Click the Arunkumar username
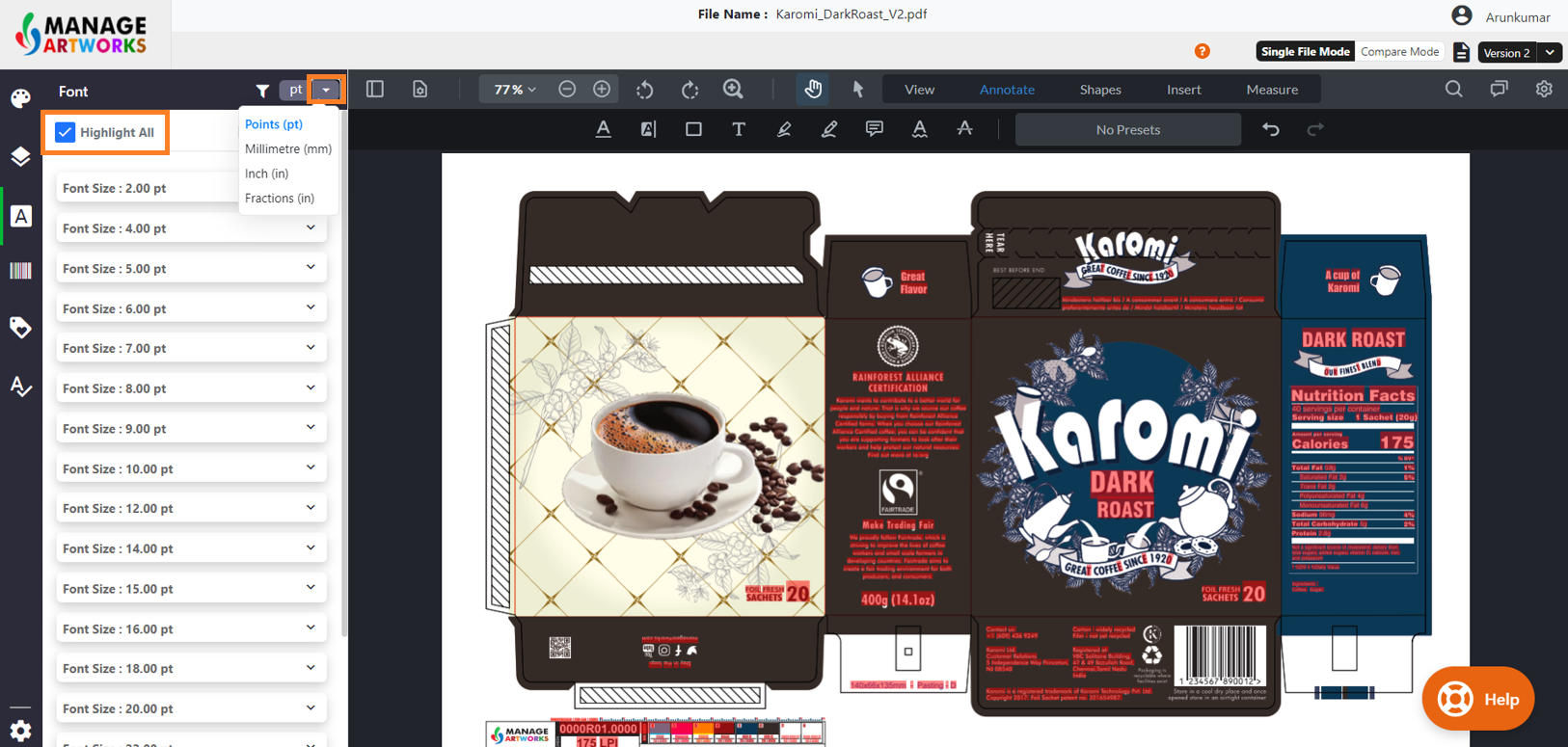The width and height of the screenshot is (1568, 747). click(1518, 17)
